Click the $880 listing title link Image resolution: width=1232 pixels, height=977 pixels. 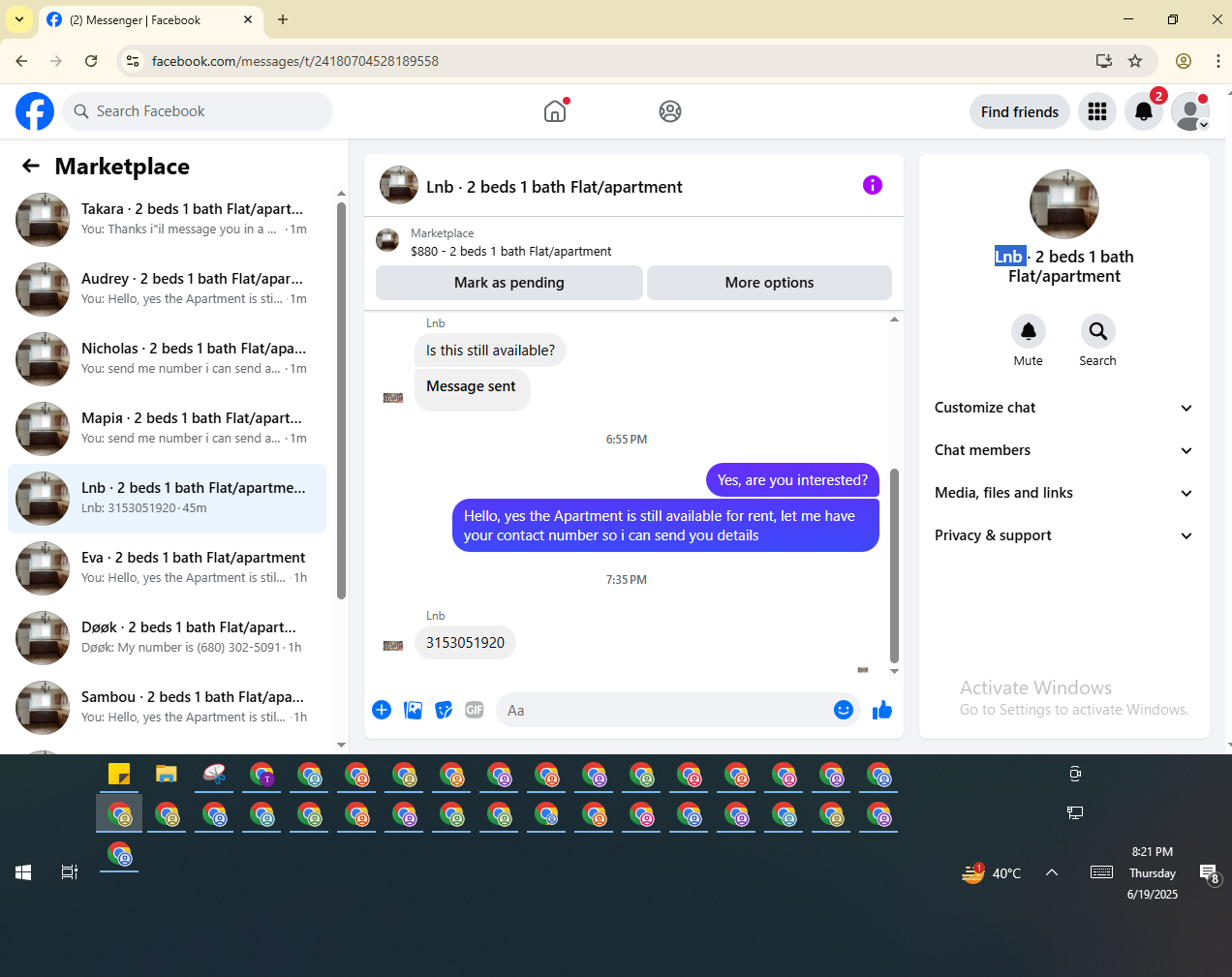pos(510,251)
